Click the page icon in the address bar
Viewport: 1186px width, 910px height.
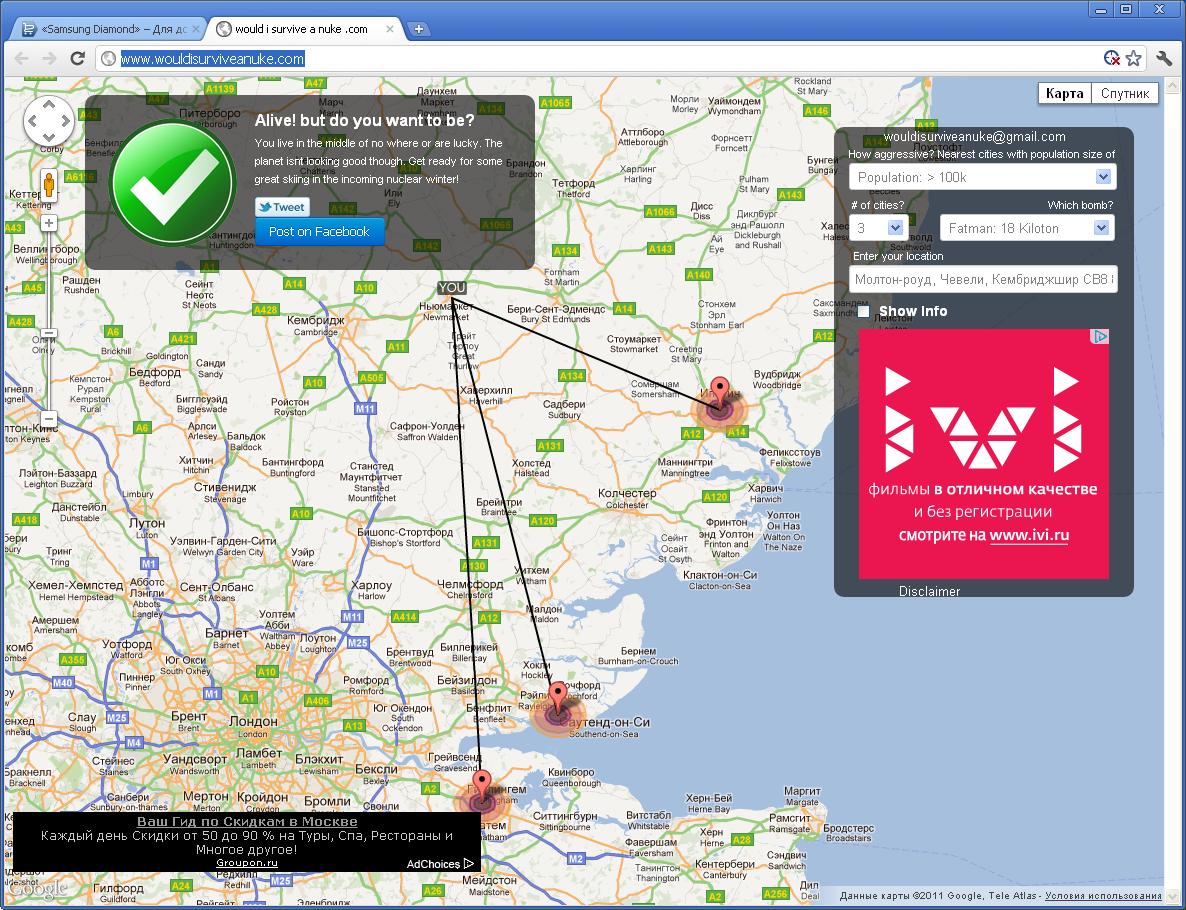point(108,58)
